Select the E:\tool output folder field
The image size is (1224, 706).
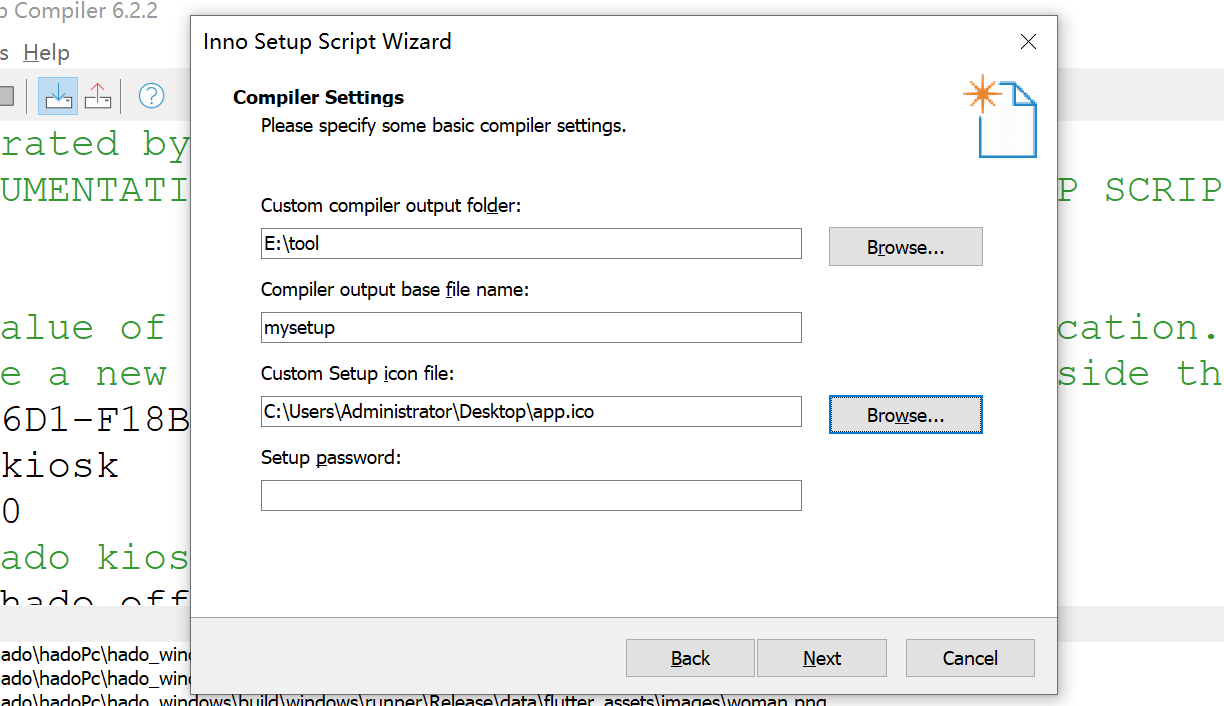pos(530,243)
